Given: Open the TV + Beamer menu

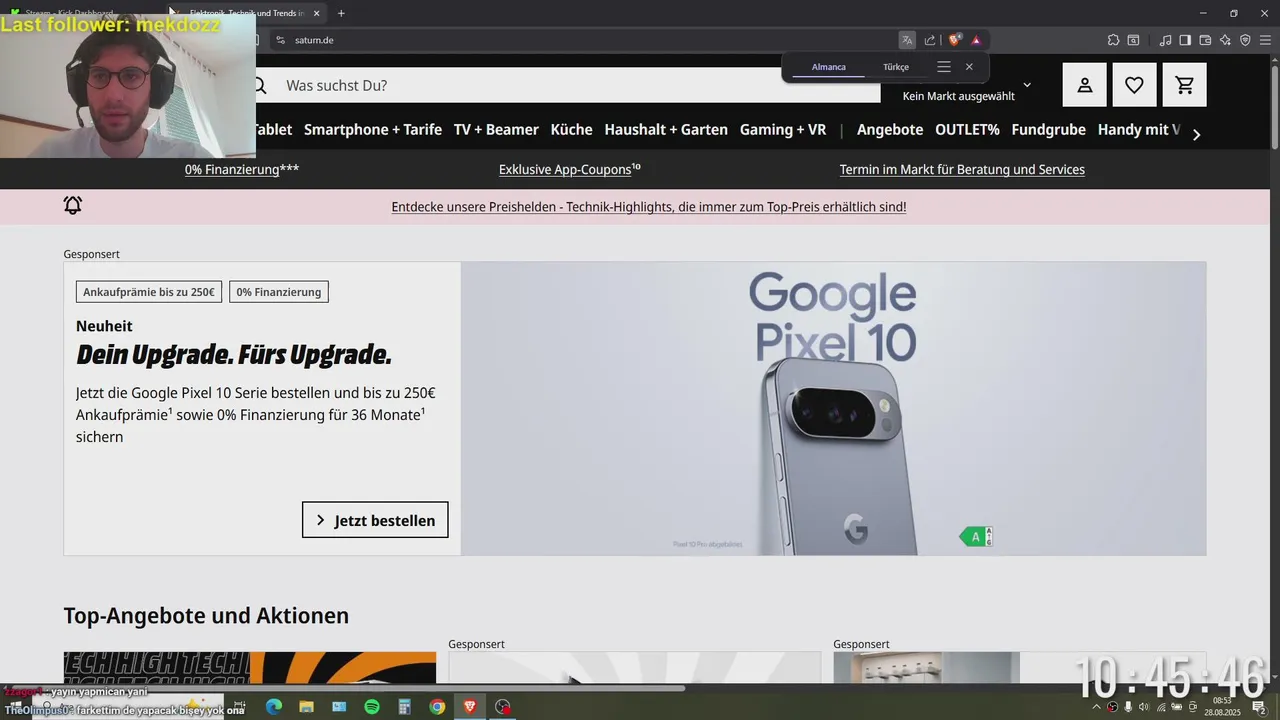Looking at the screenshot, I should click(x=496, y=130).
